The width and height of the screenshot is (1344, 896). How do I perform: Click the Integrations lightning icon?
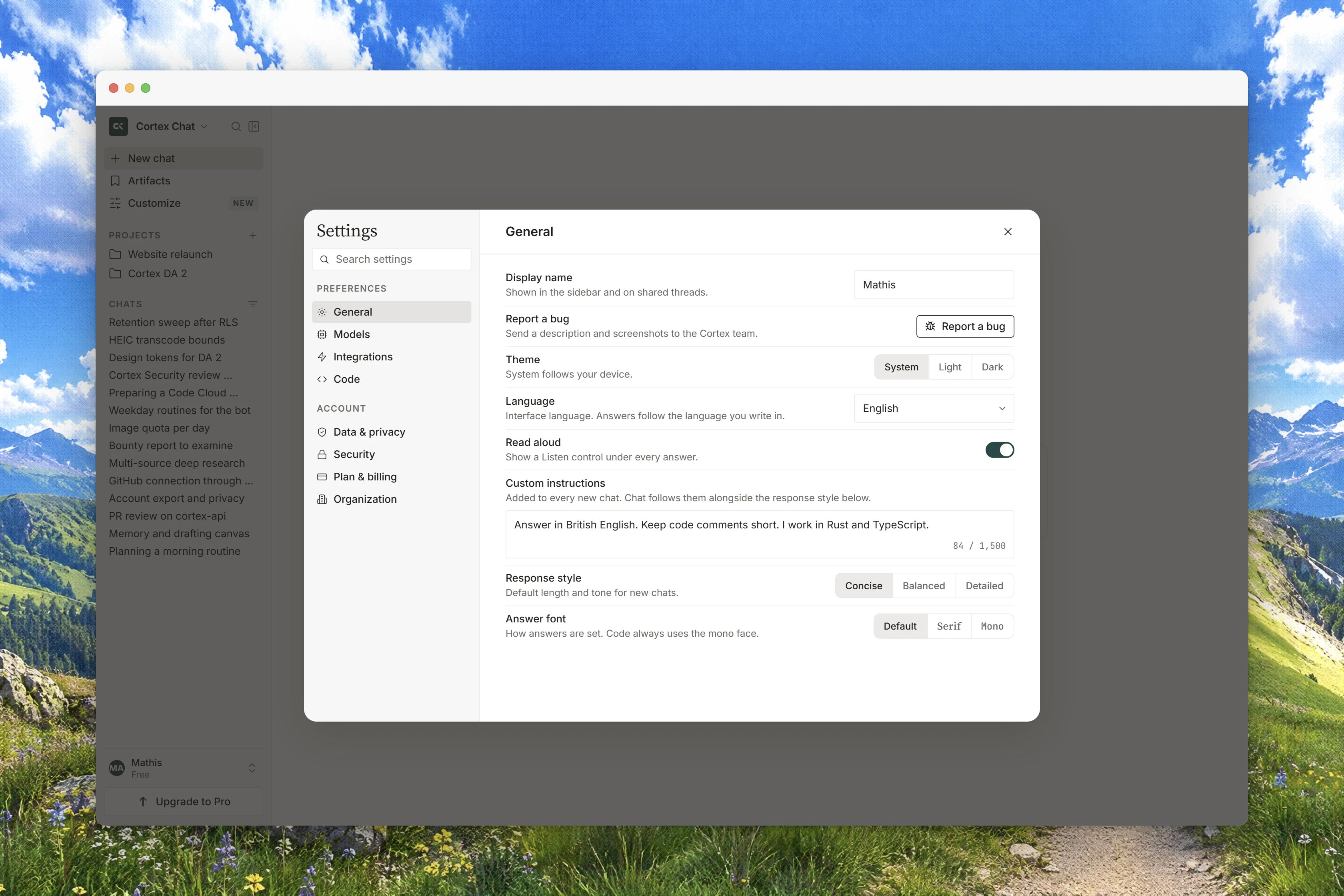click(322, 356)
